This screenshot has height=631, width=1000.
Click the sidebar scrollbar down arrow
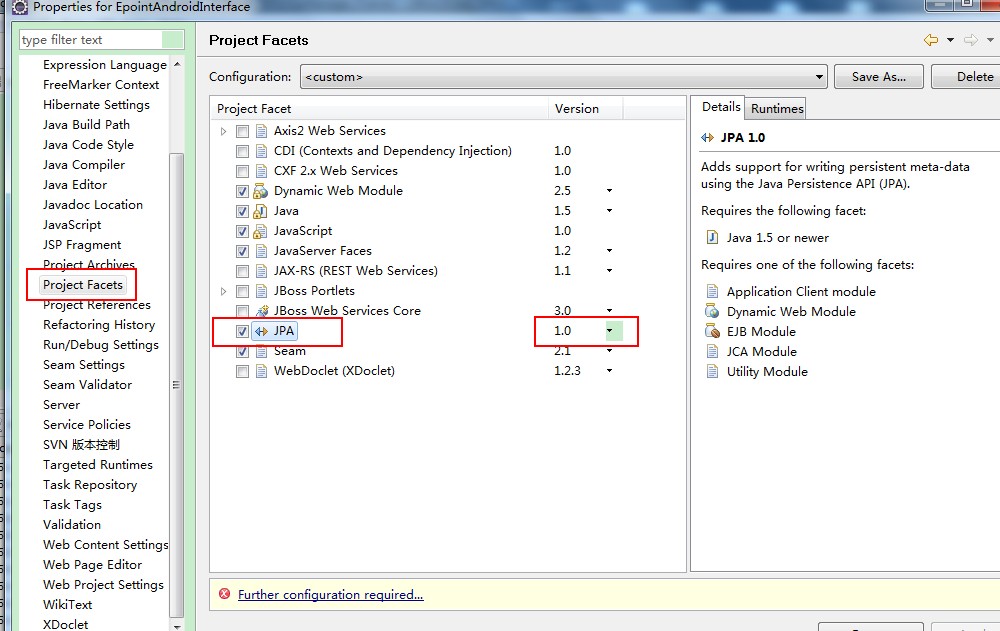tap(177, 626)
